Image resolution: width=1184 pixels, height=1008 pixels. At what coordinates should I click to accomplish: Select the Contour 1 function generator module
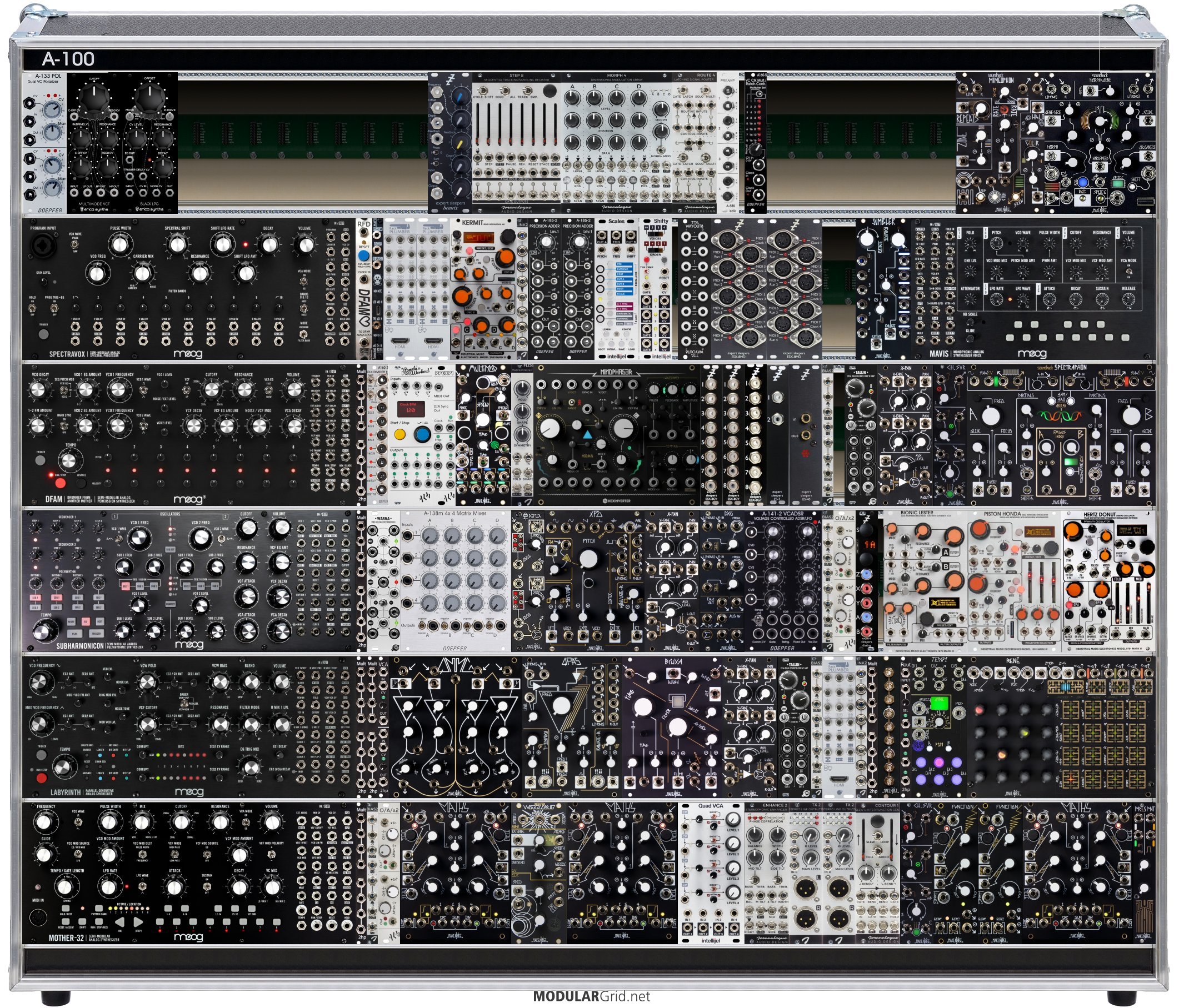(877, 873)
